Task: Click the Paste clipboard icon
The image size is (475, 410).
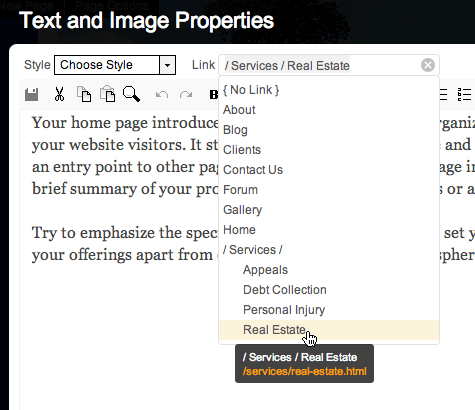Action: click(108, 94)
